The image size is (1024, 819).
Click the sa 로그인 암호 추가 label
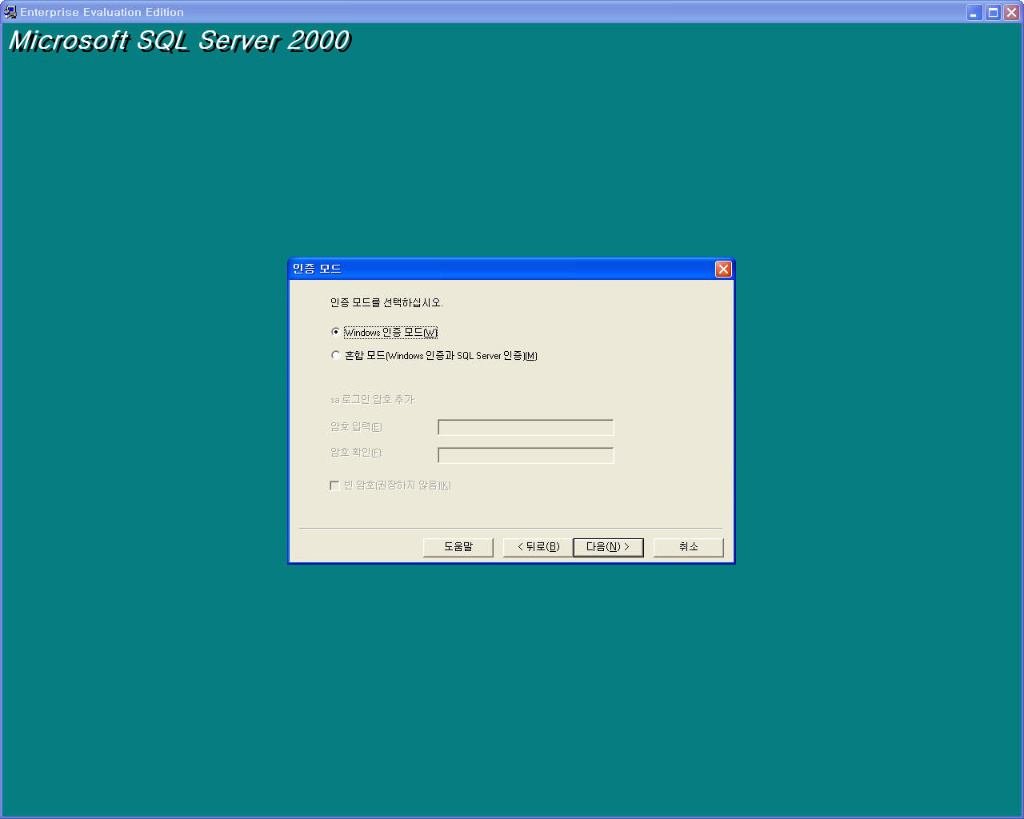click(x=372, y=399)
